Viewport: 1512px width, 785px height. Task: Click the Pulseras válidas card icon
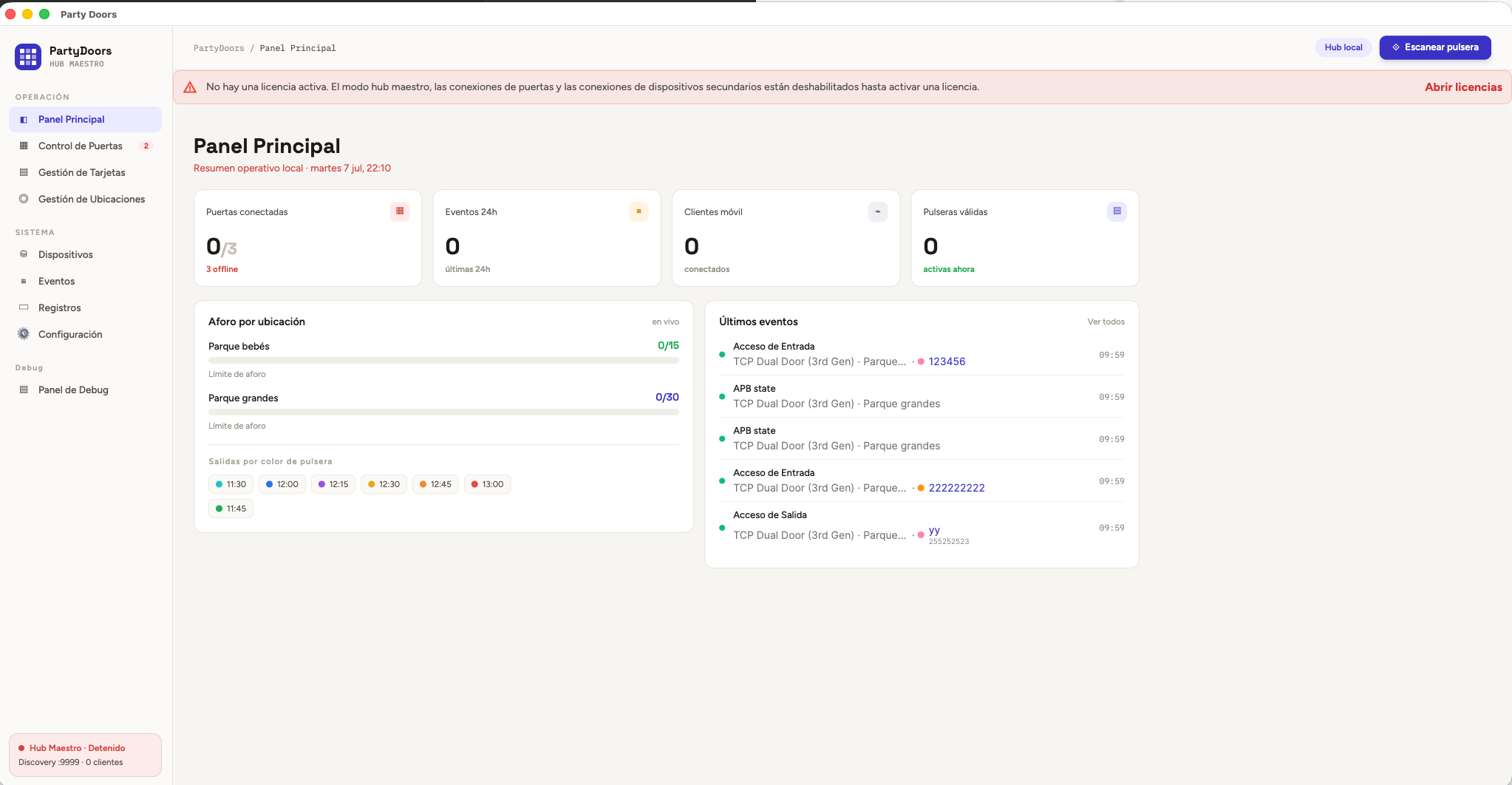coord(1117,211)
